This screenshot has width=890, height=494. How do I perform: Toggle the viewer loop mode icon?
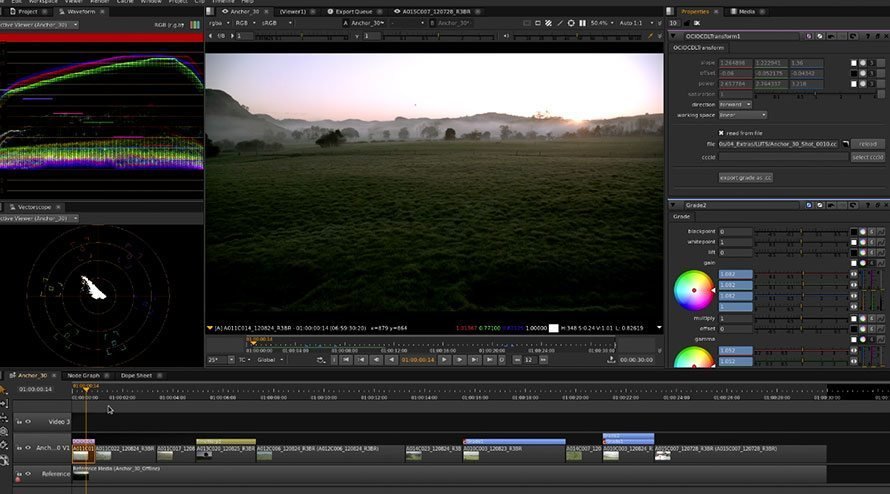click(320, 360)
